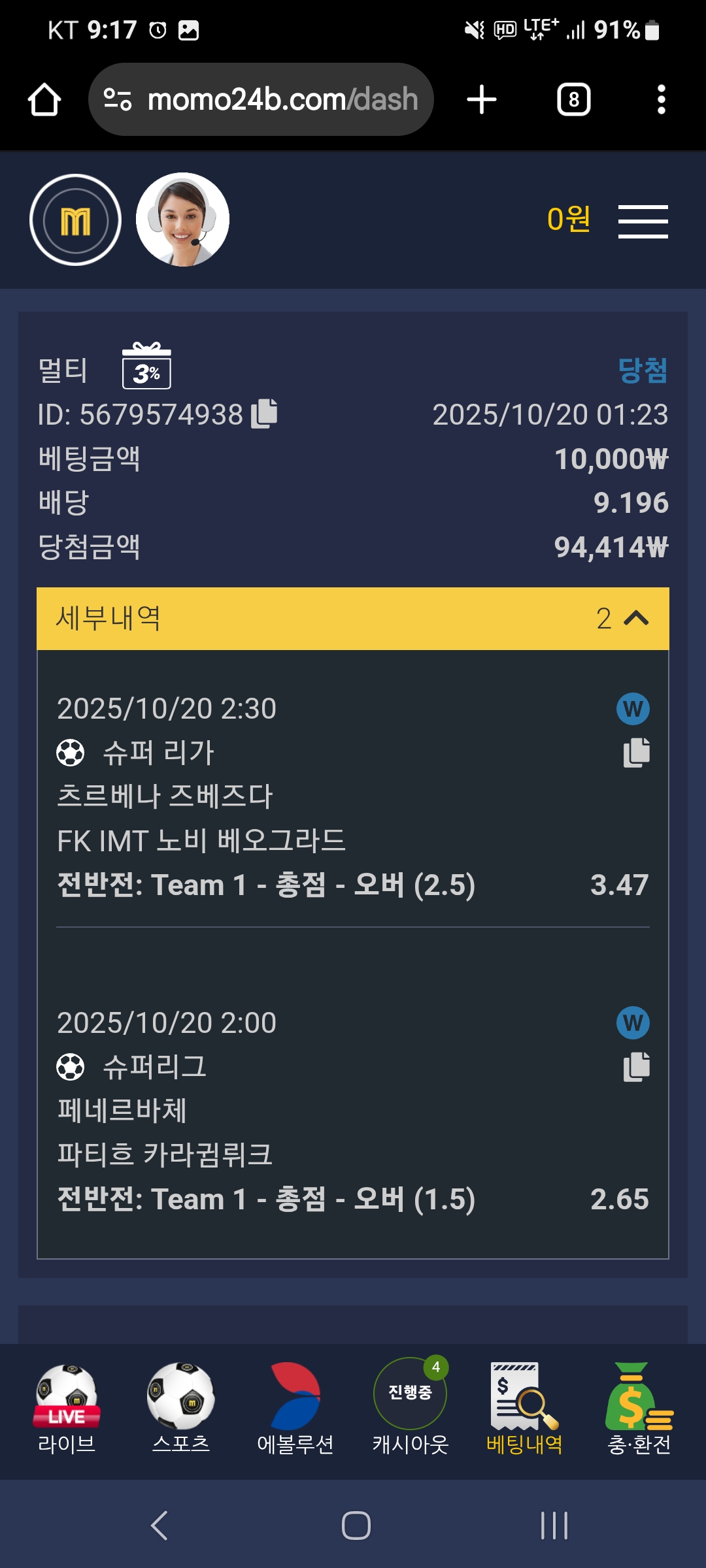Copy the Crvena Zvezda match details
706x1568 pixels.
click(x=636, y=753)
